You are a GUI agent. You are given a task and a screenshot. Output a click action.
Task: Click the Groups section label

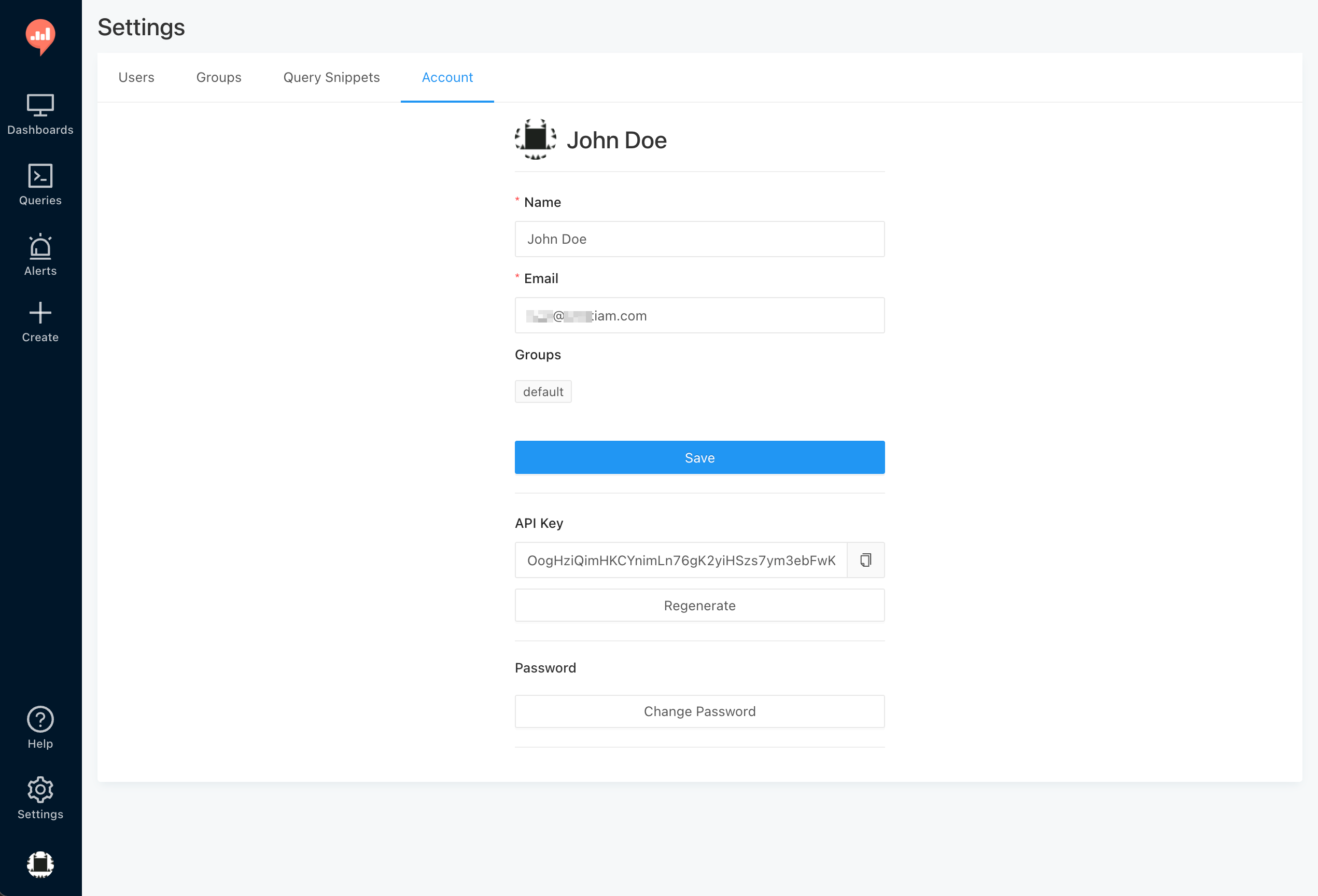coord(538,355)
